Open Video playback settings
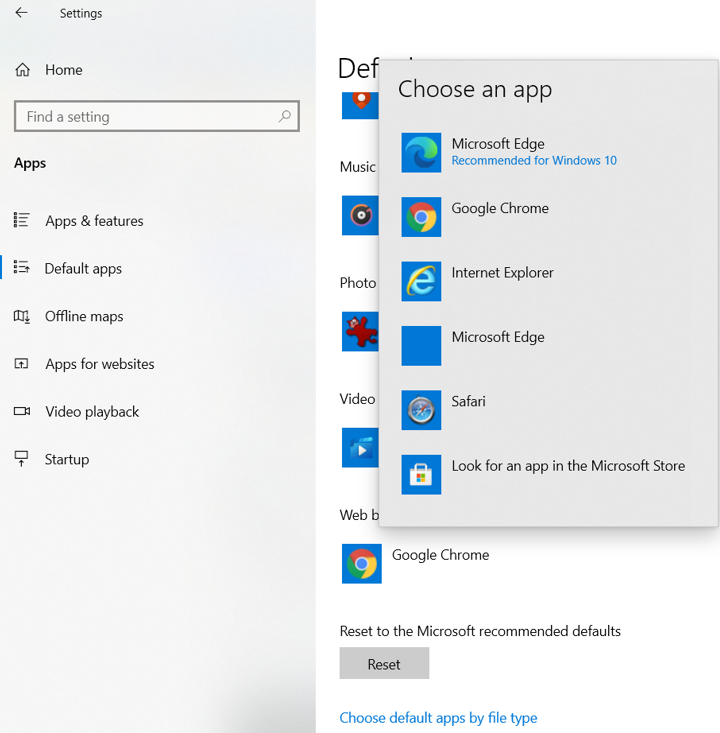720x733 pixels. click(x=92, y=412)
